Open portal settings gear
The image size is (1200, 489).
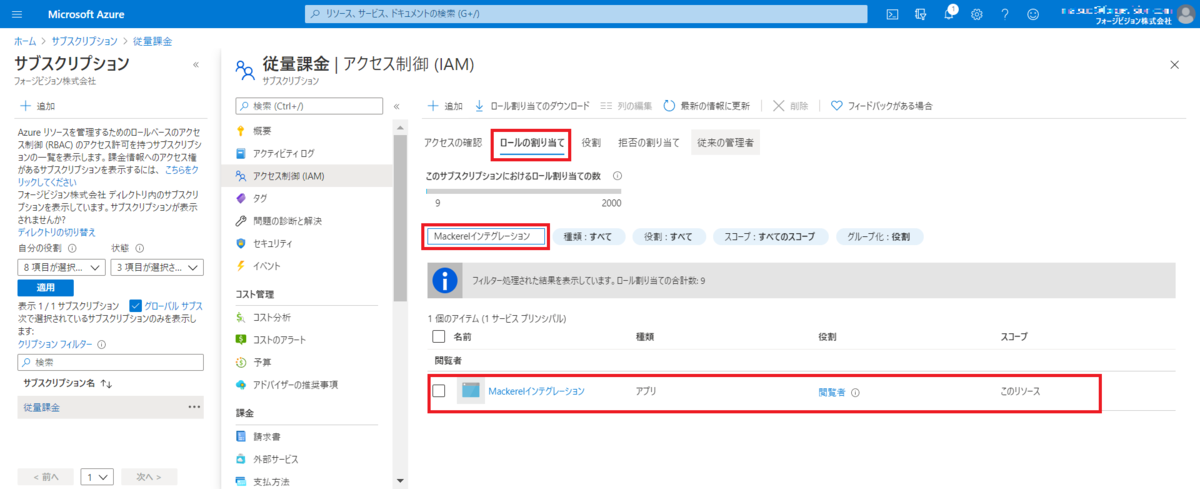977,14
